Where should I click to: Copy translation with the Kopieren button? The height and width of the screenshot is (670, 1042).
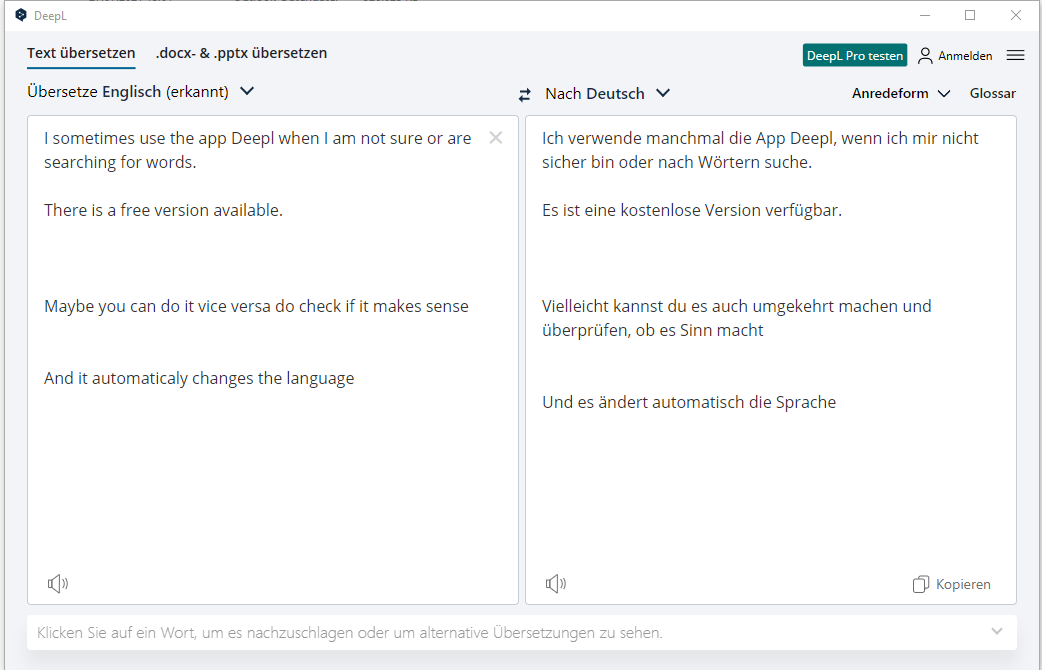[952, 584]
